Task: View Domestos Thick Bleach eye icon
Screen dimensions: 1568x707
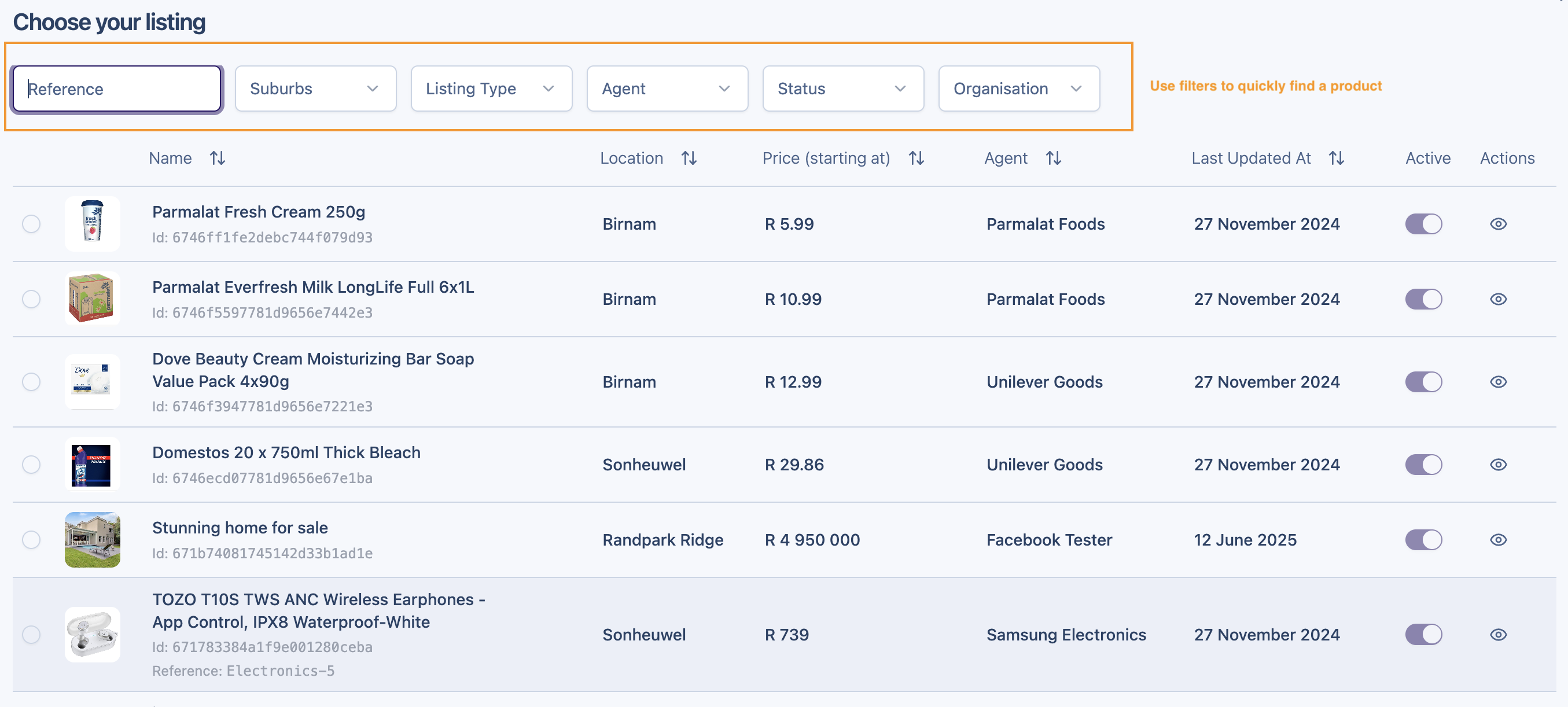Action: click(x=1498, y=465)
